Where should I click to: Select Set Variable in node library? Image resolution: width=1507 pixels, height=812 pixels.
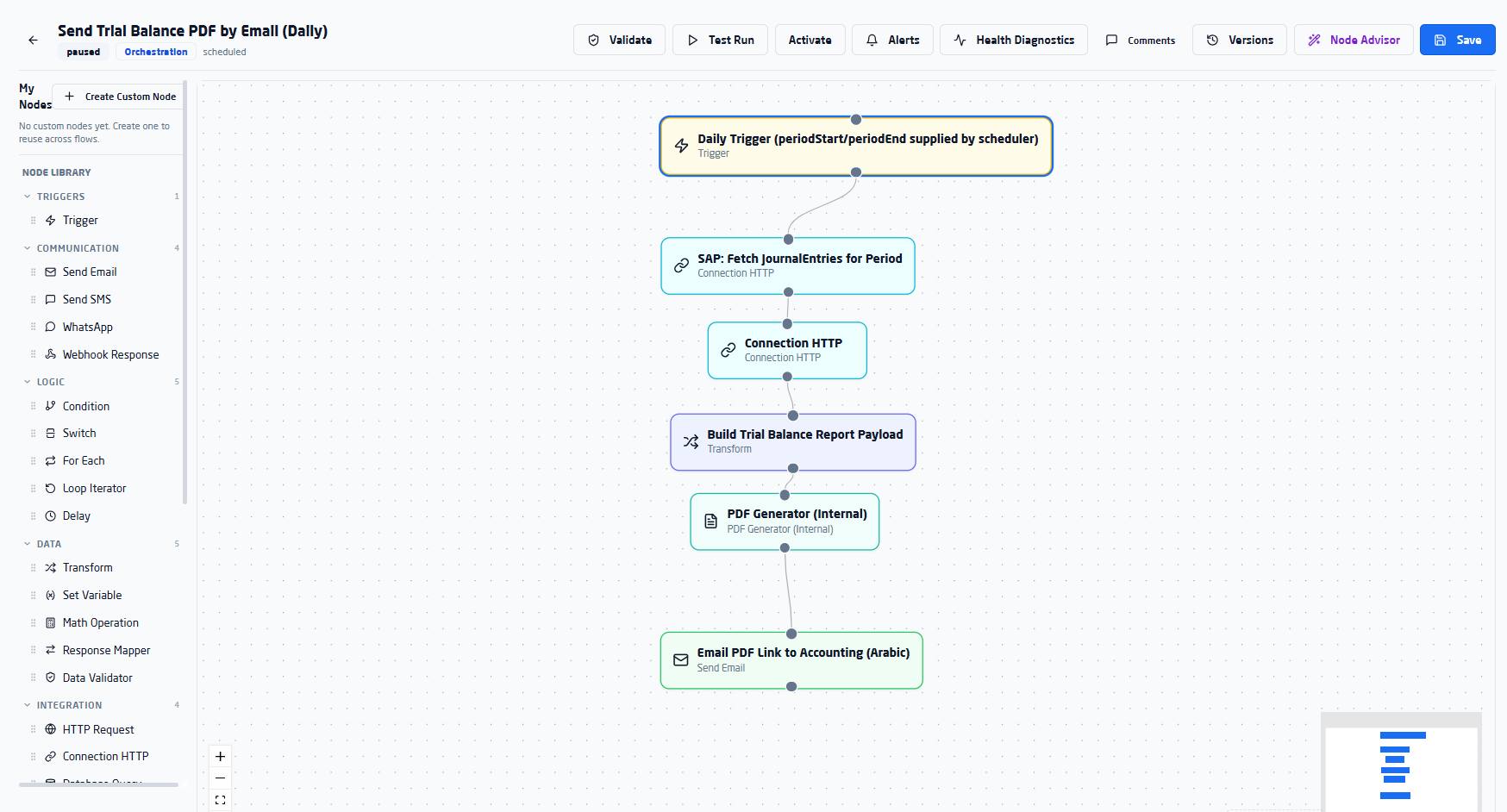[x=102, y=596]
